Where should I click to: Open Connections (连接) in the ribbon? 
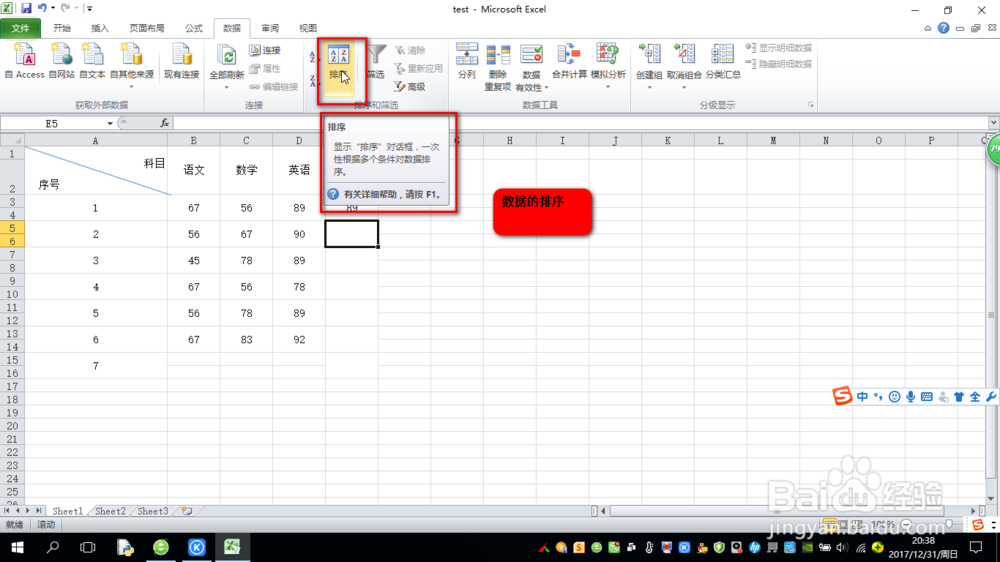[265, 50]
